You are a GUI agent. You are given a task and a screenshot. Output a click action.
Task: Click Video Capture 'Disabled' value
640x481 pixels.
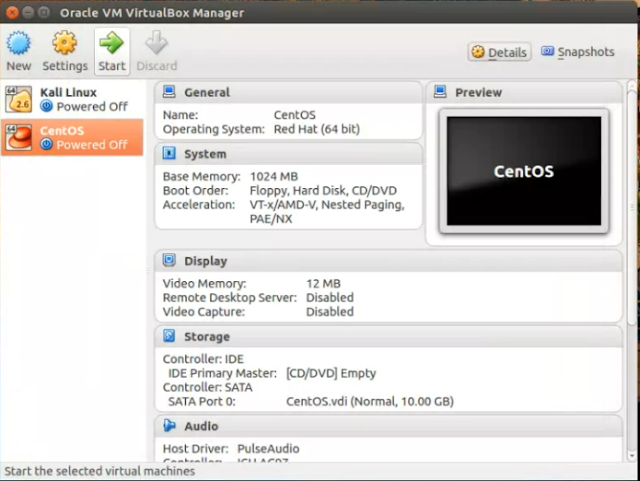330,312
